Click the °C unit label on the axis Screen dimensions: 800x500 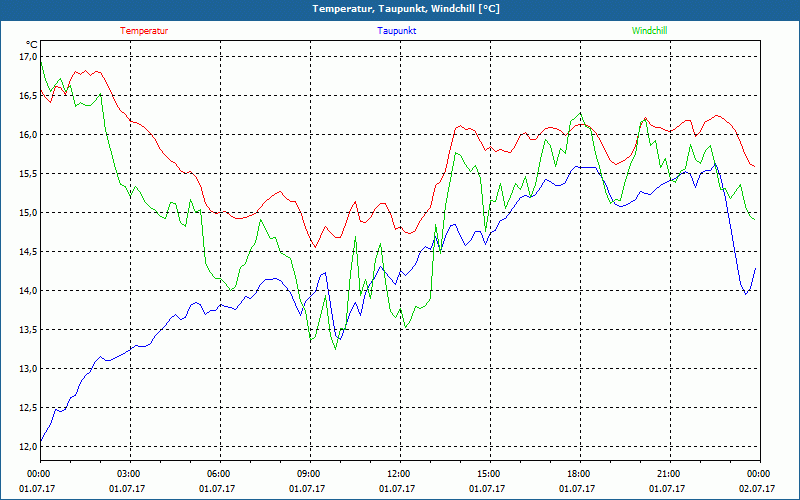pyautogui.click(x=32, y=45)
